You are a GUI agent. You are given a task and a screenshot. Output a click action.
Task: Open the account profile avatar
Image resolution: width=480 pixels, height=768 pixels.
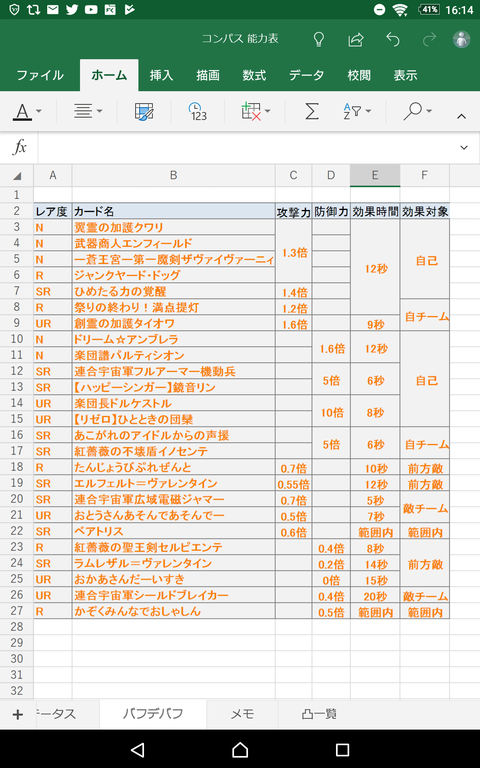[x=461, y=39]
